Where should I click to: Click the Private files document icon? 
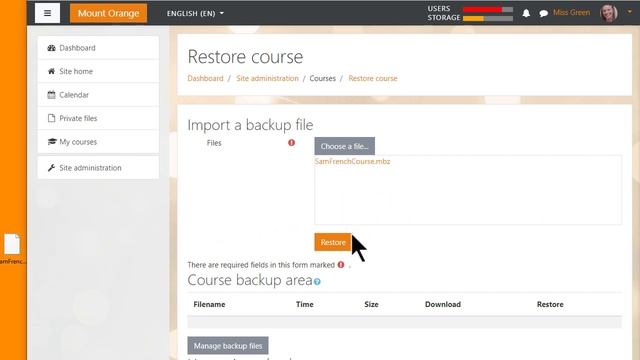tap(51, 118)
